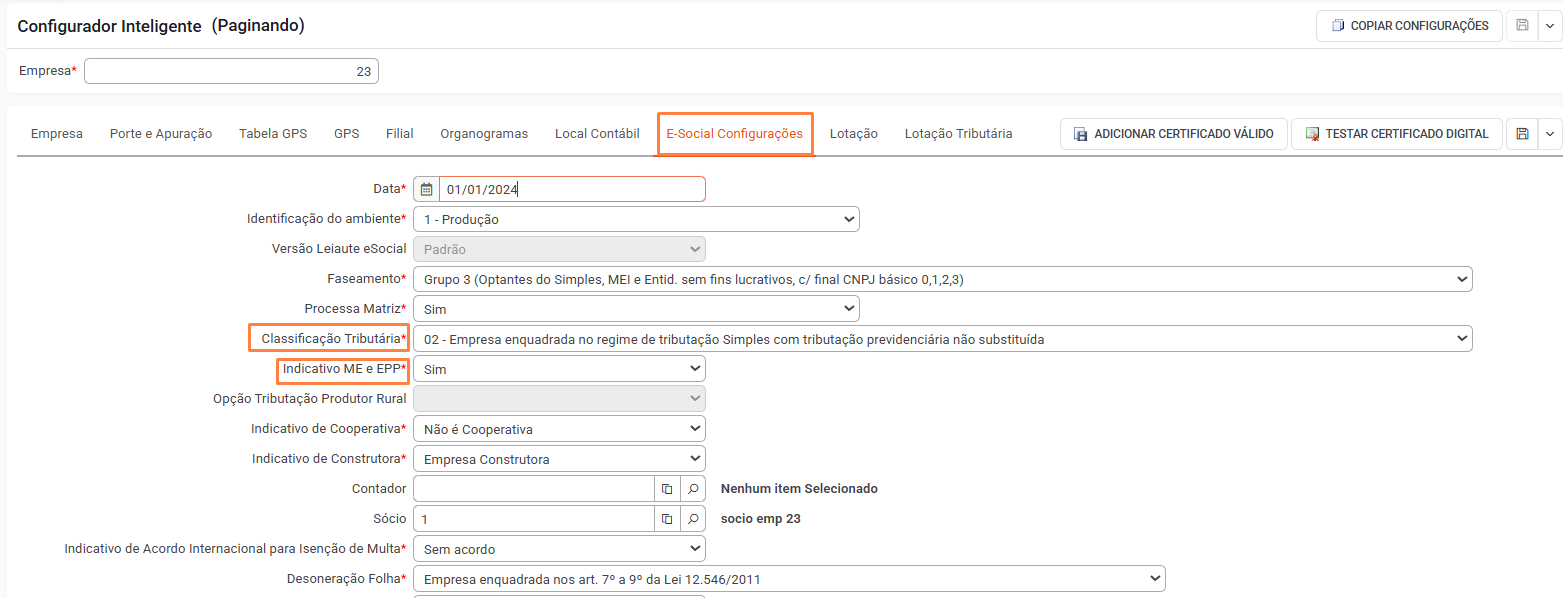Click Adicionar Certificado Válido button
Viewport: 1563px width, 598px height.
1174,134
